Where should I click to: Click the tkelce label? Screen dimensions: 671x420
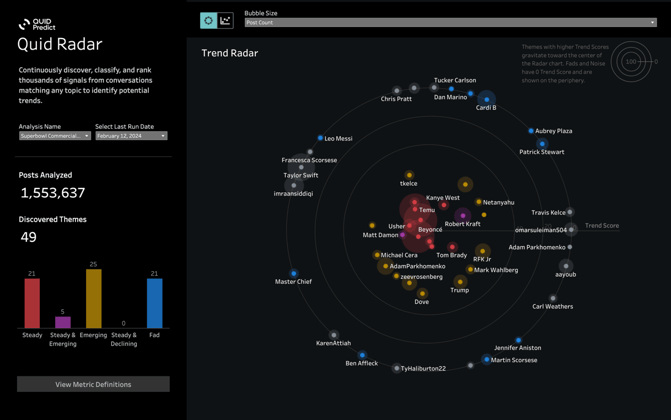click(408, 183)
